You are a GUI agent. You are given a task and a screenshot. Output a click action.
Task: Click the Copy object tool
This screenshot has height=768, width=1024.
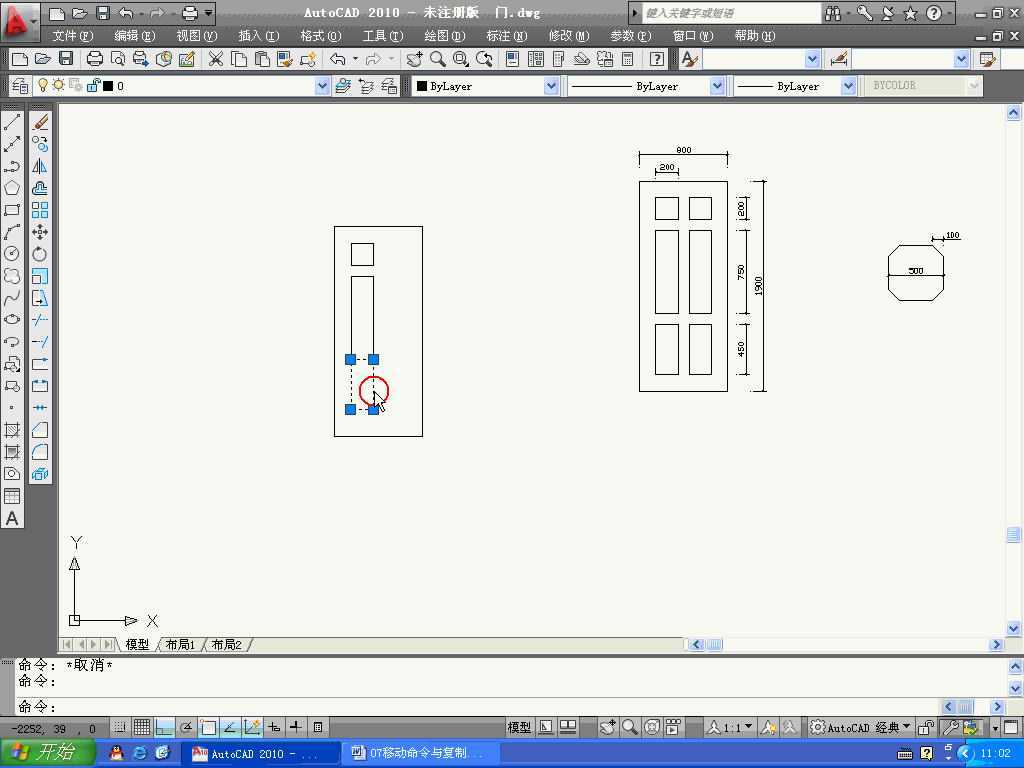40,144
